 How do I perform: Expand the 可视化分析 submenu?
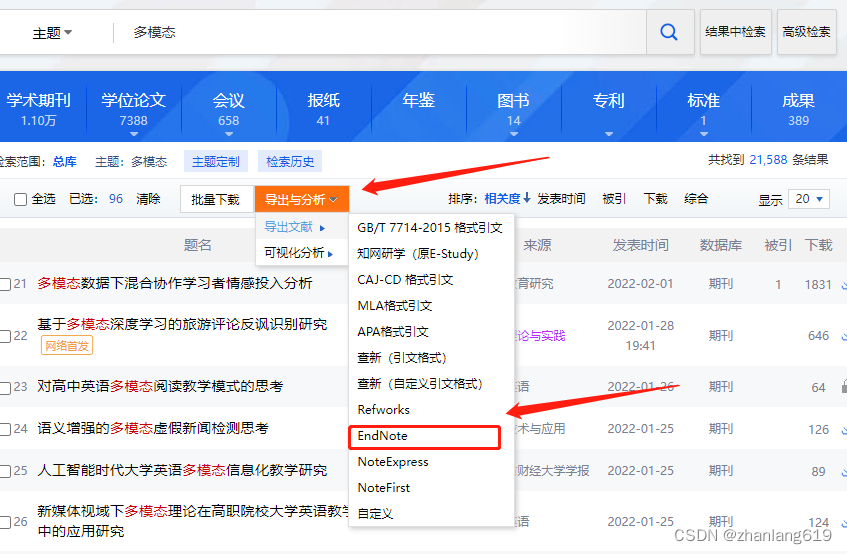coord(299,253)
